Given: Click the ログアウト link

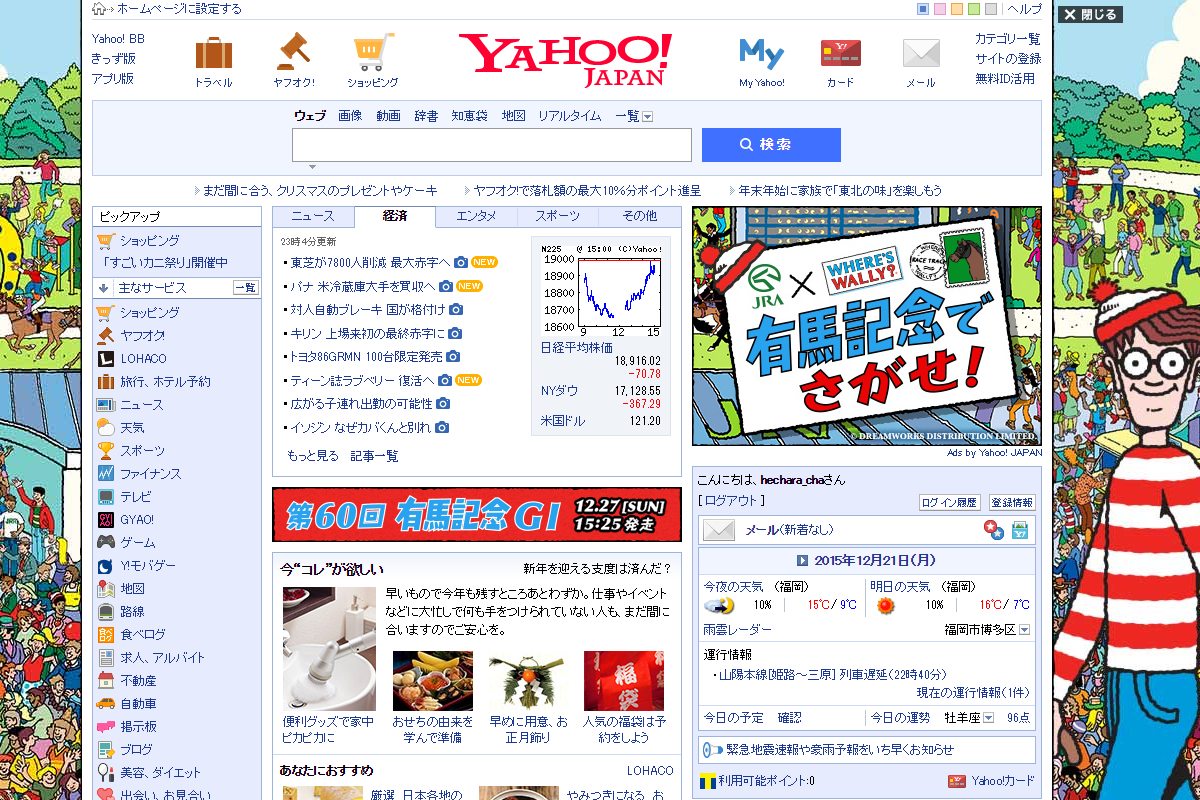Looking at the screenshot, I should pos(731,501).
